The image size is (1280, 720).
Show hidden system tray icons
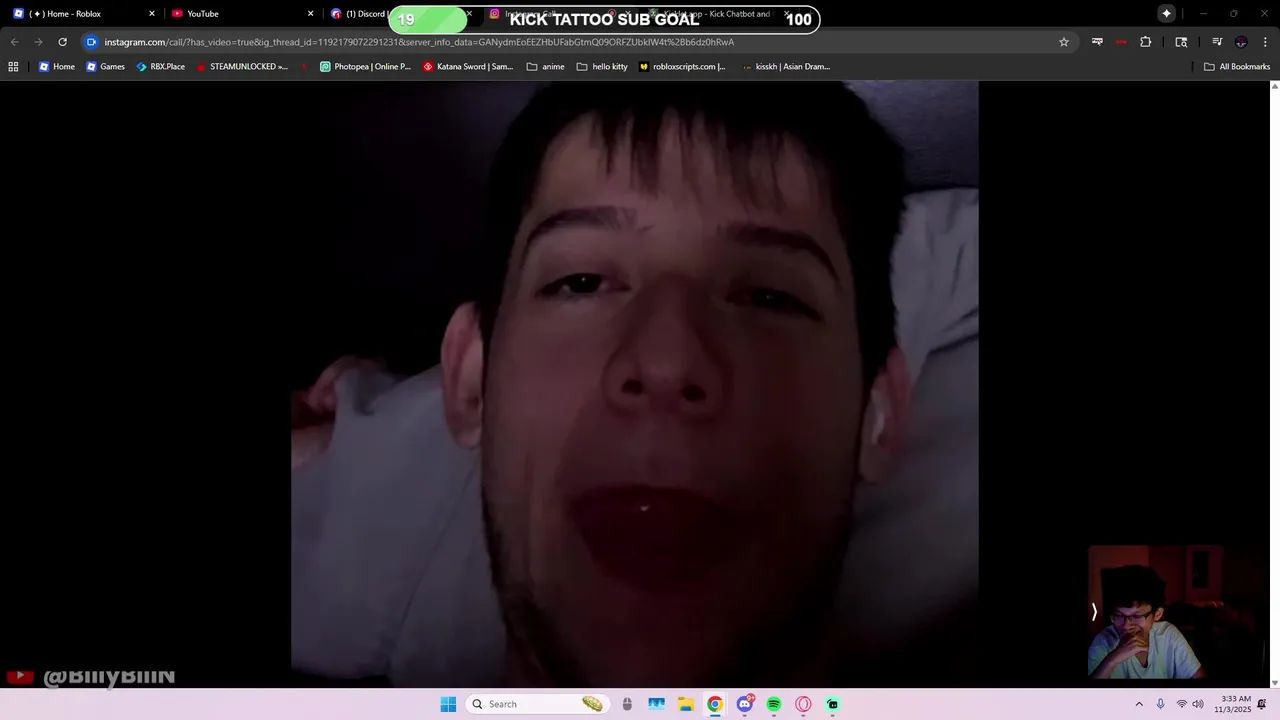coord(1138,704)
